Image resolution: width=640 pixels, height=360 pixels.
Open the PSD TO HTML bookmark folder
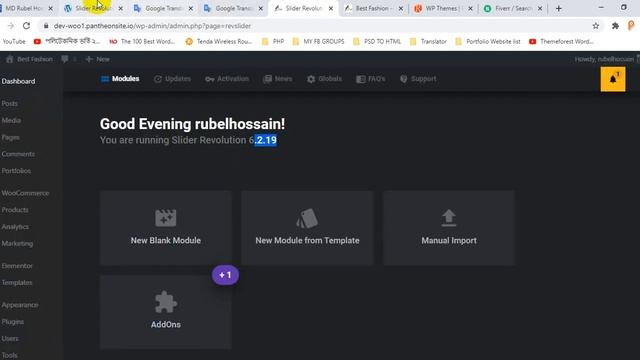click(377, 41)
